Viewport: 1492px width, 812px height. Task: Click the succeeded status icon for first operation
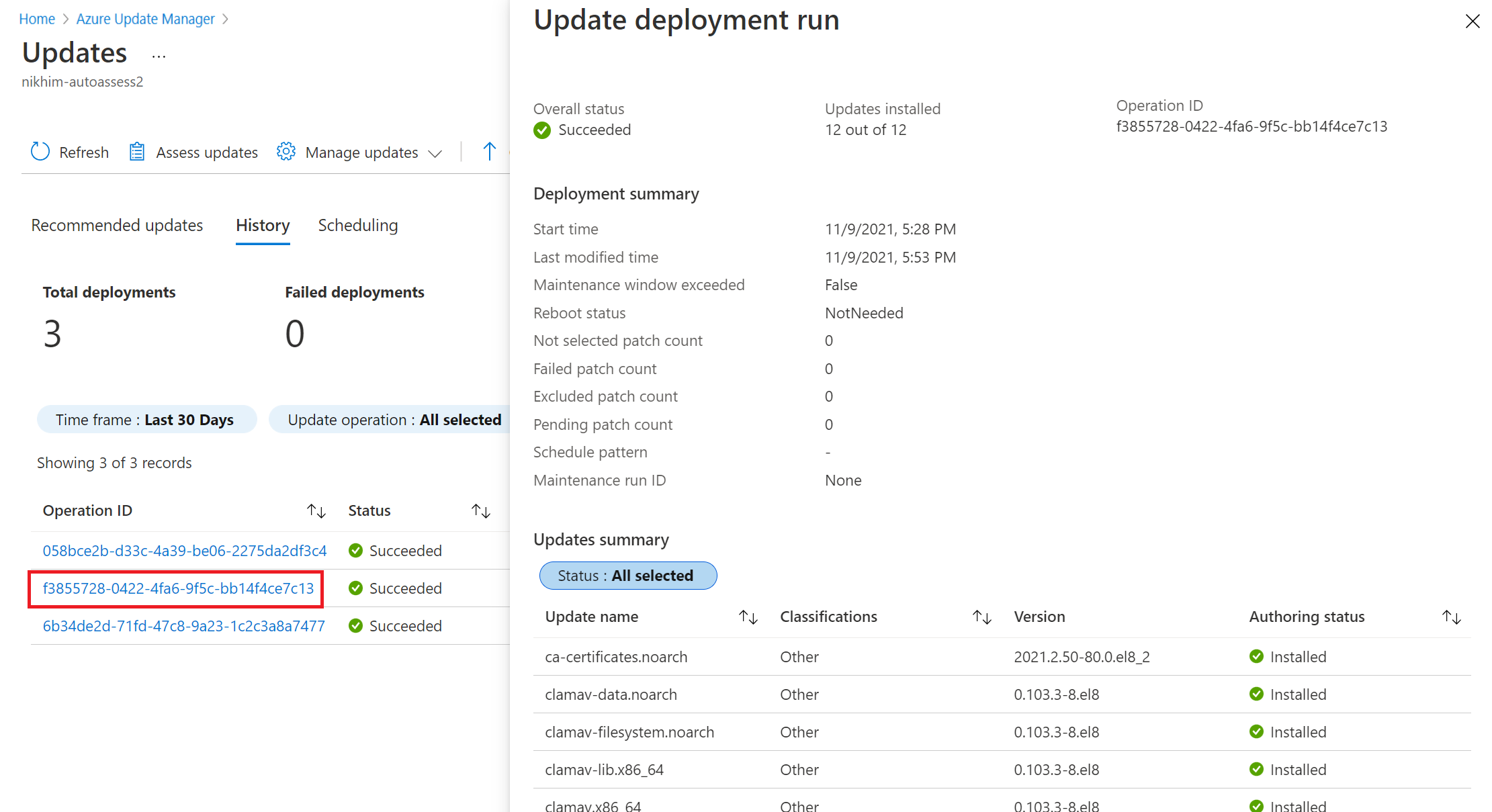[x=355, y=550]
